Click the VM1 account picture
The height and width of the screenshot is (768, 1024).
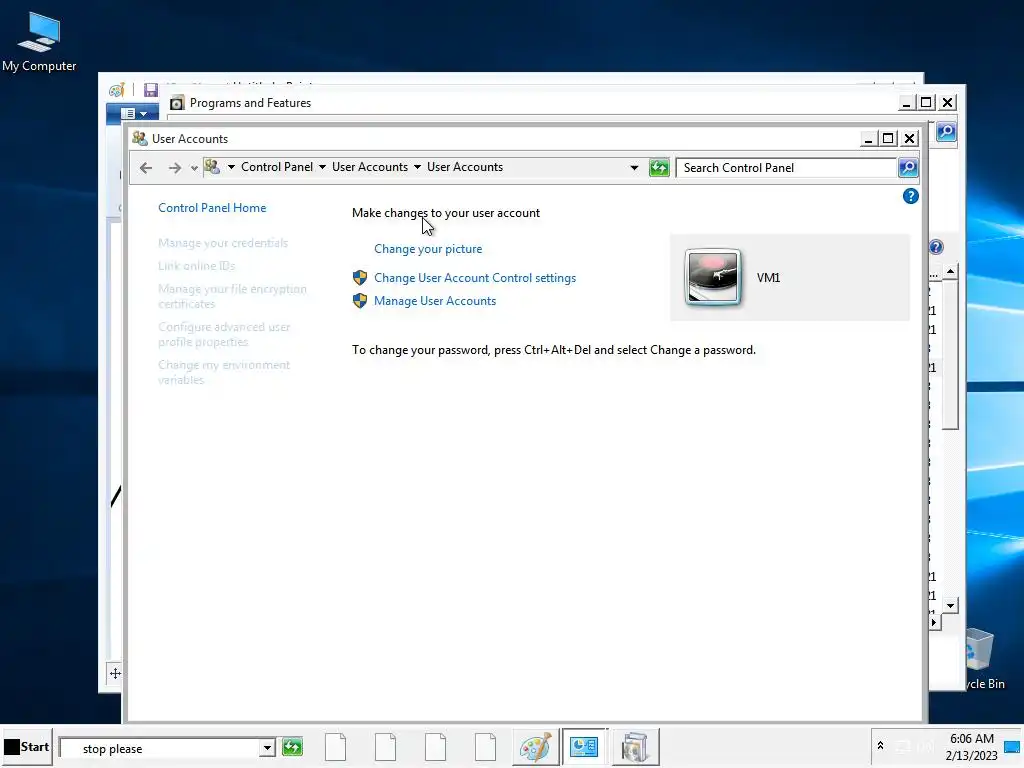pyautogui.click(x=712, y=278)
